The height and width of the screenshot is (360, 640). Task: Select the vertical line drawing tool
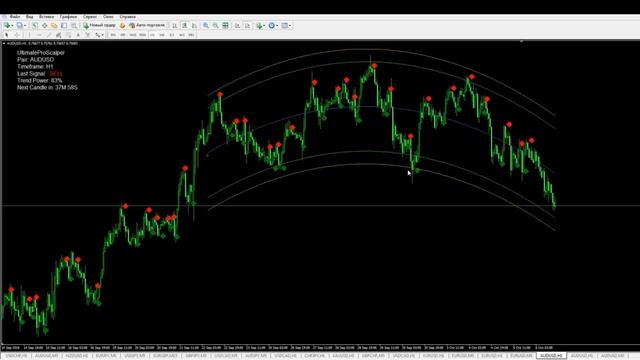pos(29,35)
